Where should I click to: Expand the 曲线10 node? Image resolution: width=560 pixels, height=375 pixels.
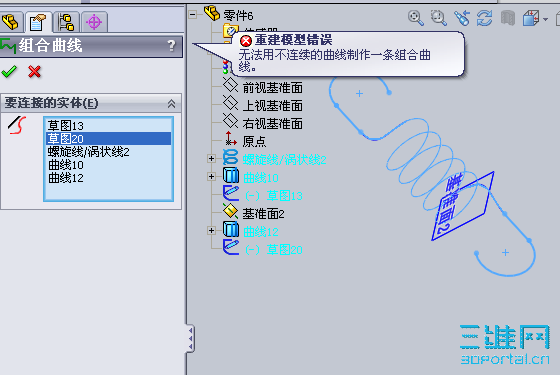pyautogui.click(x=211, y=176)
